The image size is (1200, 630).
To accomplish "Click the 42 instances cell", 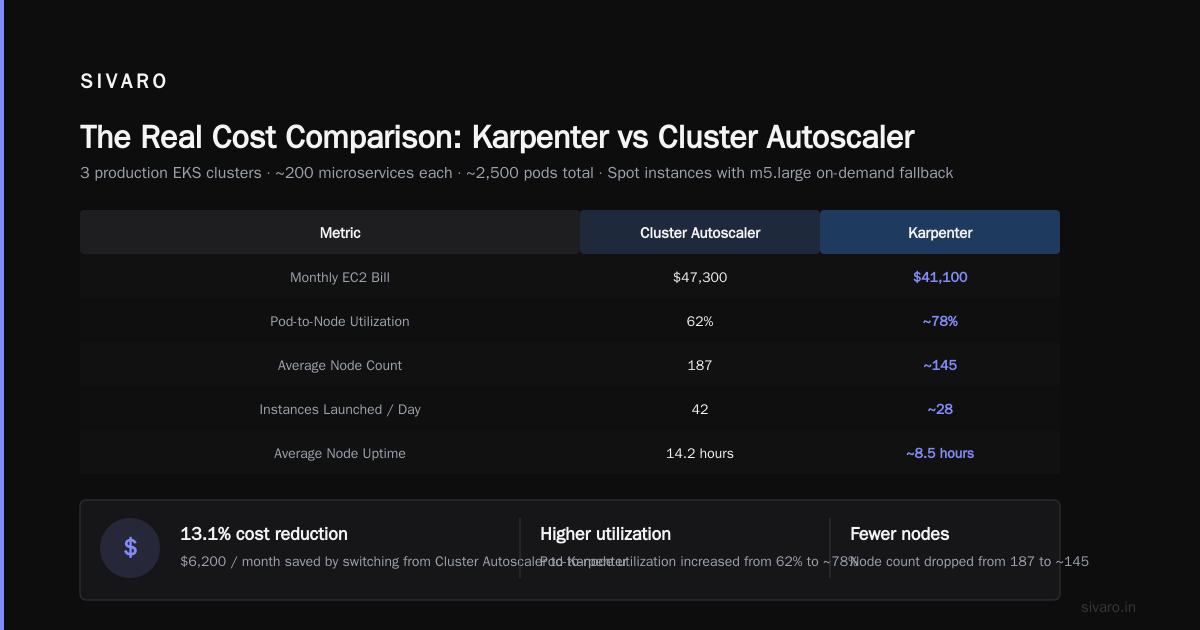I will (x=700, y=409).
